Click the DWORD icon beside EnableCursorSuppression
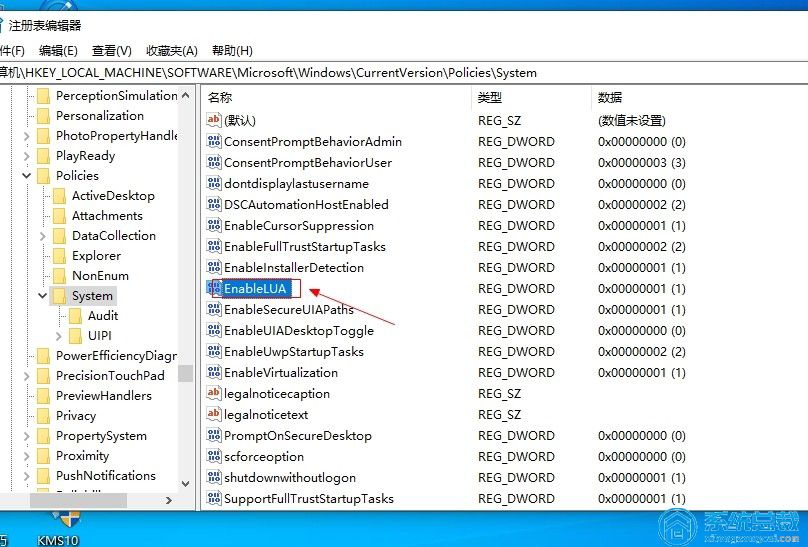808x547 pixels. (x=213, y=226)
